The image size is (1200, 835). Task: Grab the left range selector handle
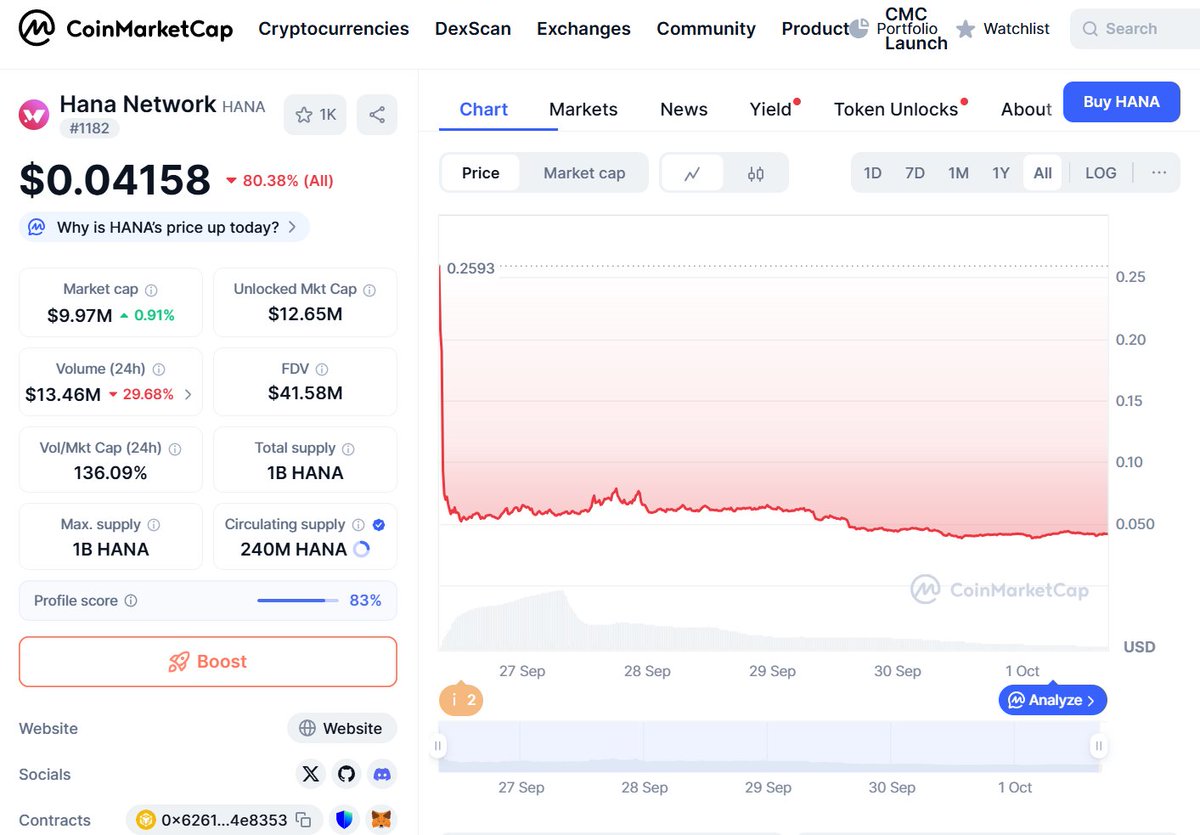438,746
